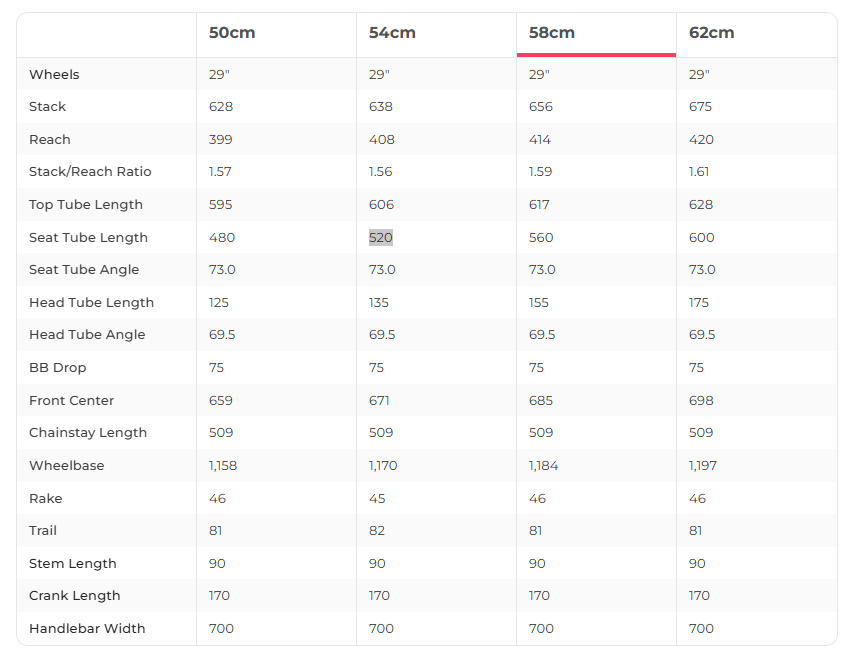
Task: Click the Top Tube Length row label
Action: 86,205
